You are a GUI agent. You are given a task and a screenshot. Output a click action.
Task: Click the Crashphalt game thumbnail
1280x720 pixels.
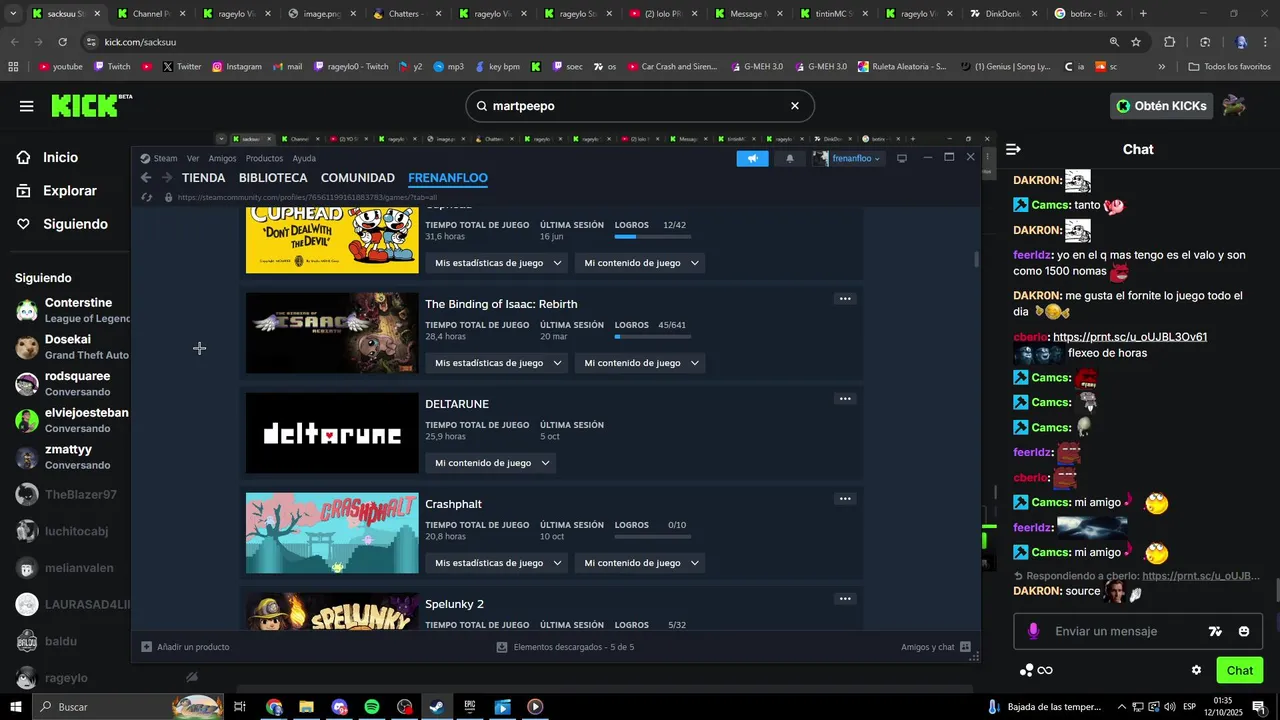[332, 533]
